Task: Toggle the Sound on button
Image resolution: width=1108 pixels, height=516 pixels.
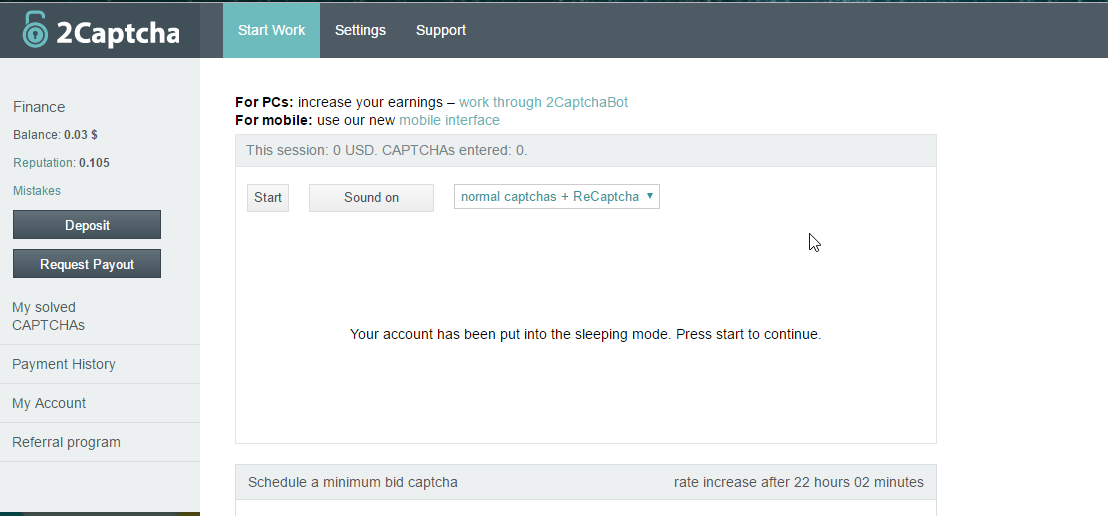Action: [x=372, y=198]
